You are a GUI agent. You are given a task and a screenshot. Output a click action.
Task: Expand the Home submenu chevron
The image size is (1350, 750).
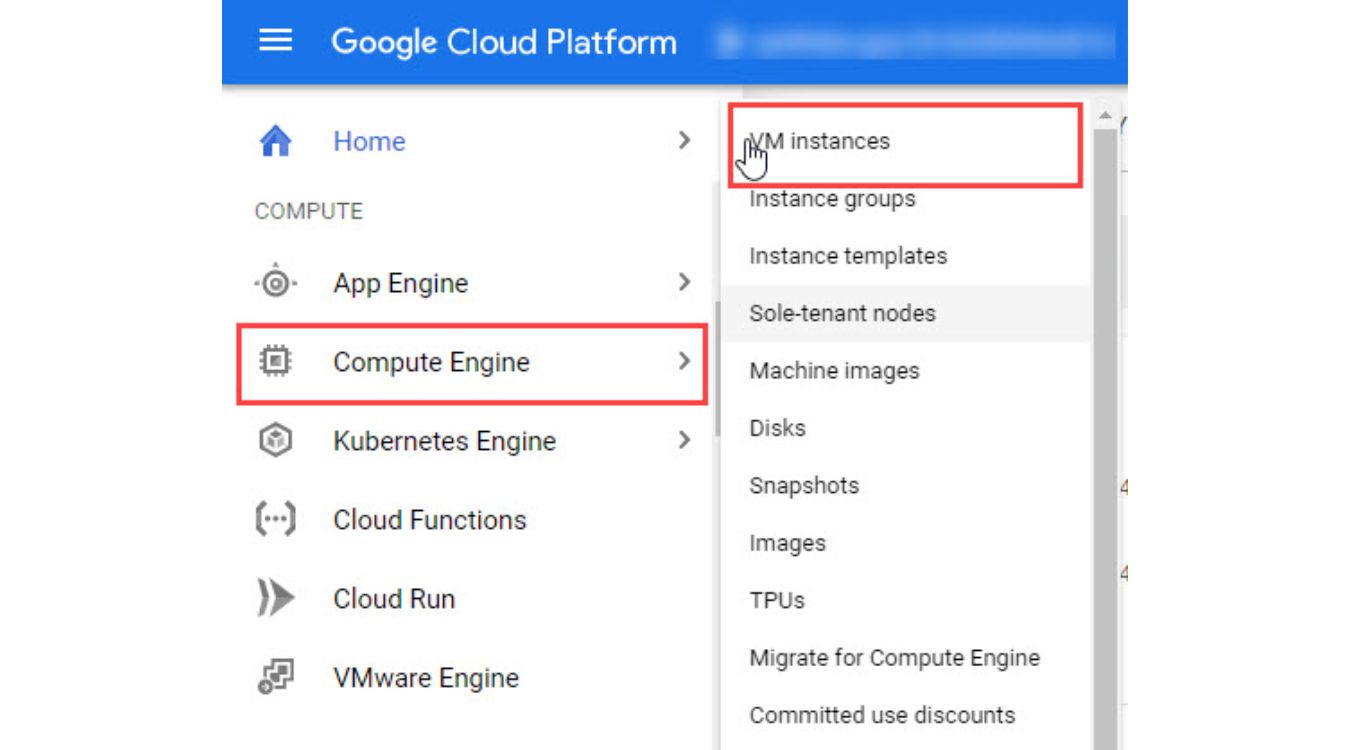pyautogui.click(x=684, y=141)
